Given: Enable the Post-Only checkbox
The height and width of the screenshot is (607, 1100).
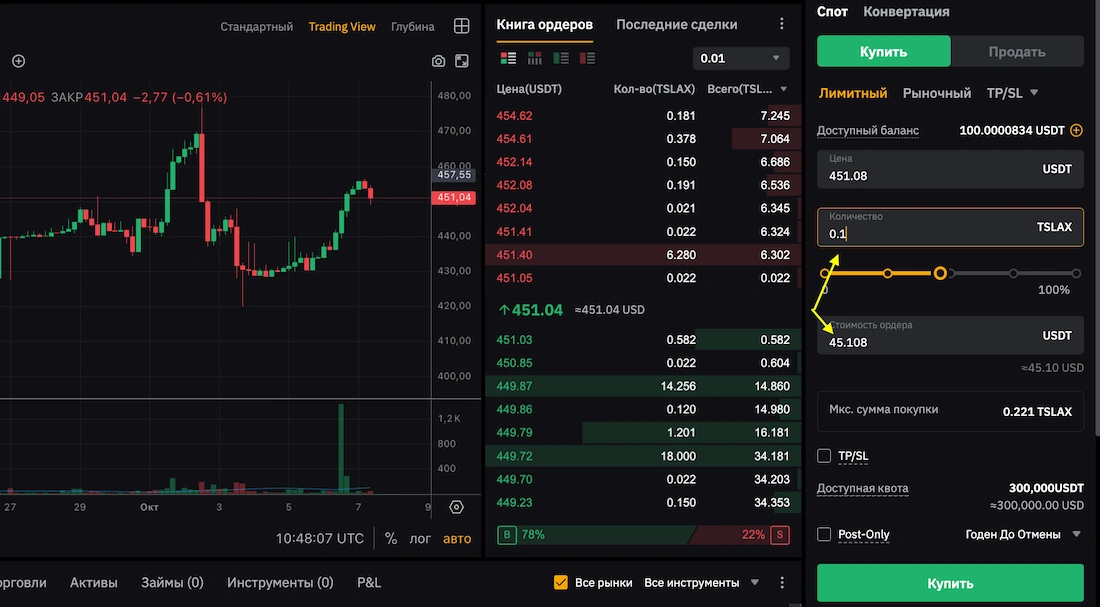Looking at the screenshot, I should tap(824, 534).
